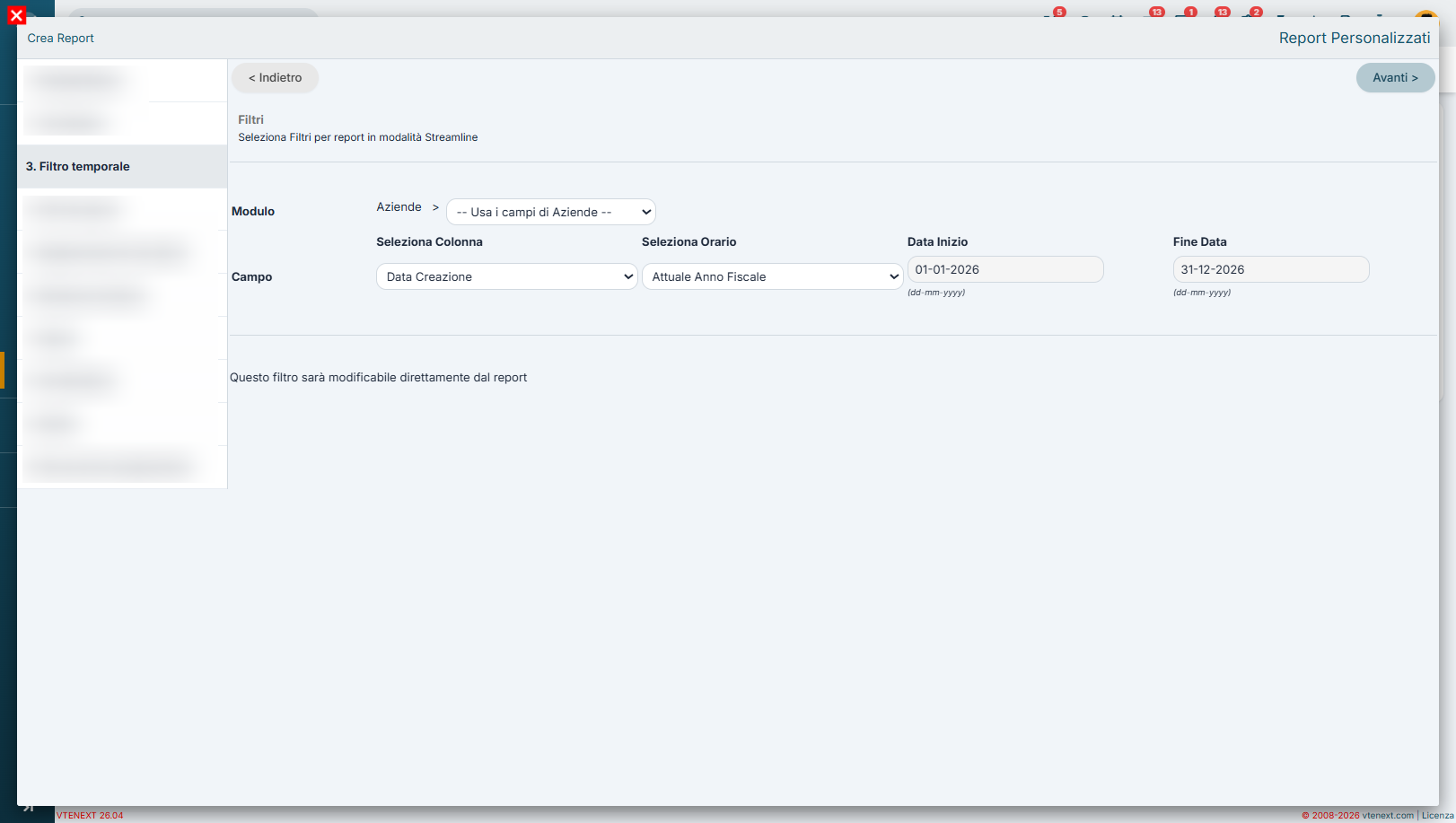Click the VTENEXT 26.04 version text
This screenshot has width=1456, height=823.
click(x=90, y=815)
